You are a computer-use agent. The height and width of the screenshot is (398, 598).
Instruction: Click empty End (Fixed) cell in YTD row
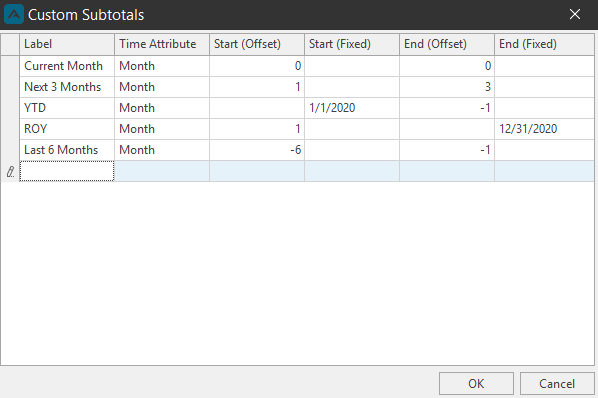(x=545, y=108)
